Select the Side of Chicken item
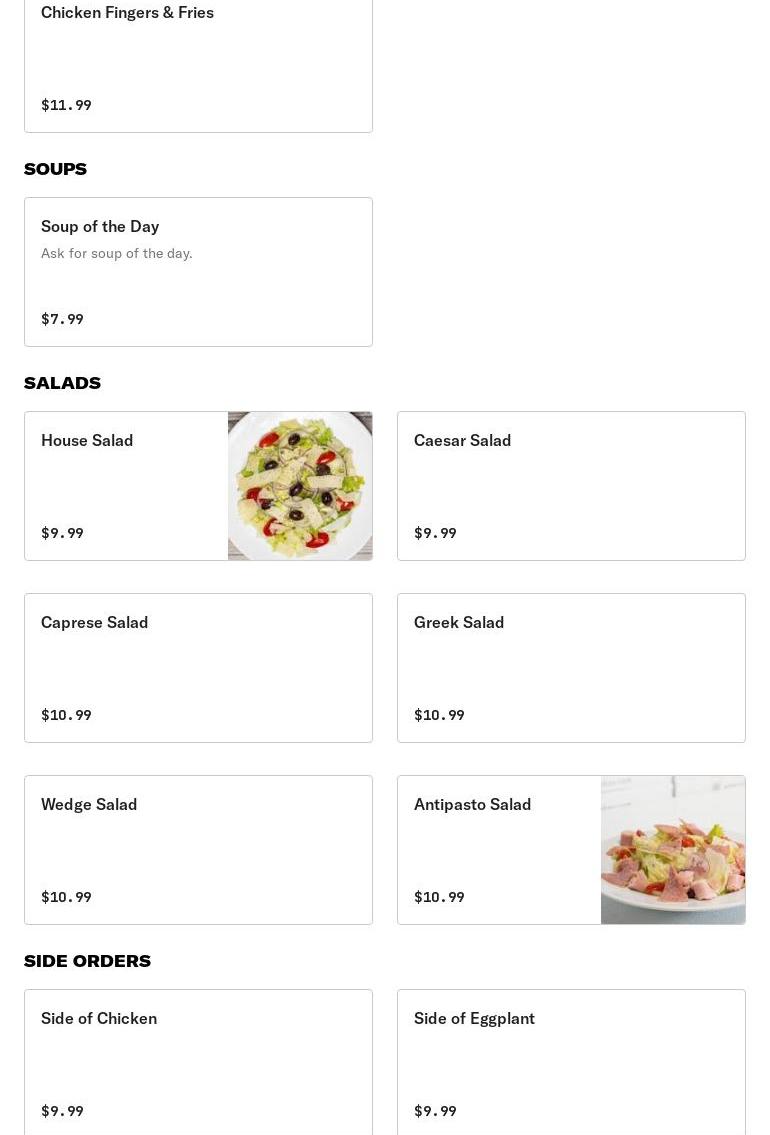The width and height of the screenshot is (770, 1135). point(99,1018)
